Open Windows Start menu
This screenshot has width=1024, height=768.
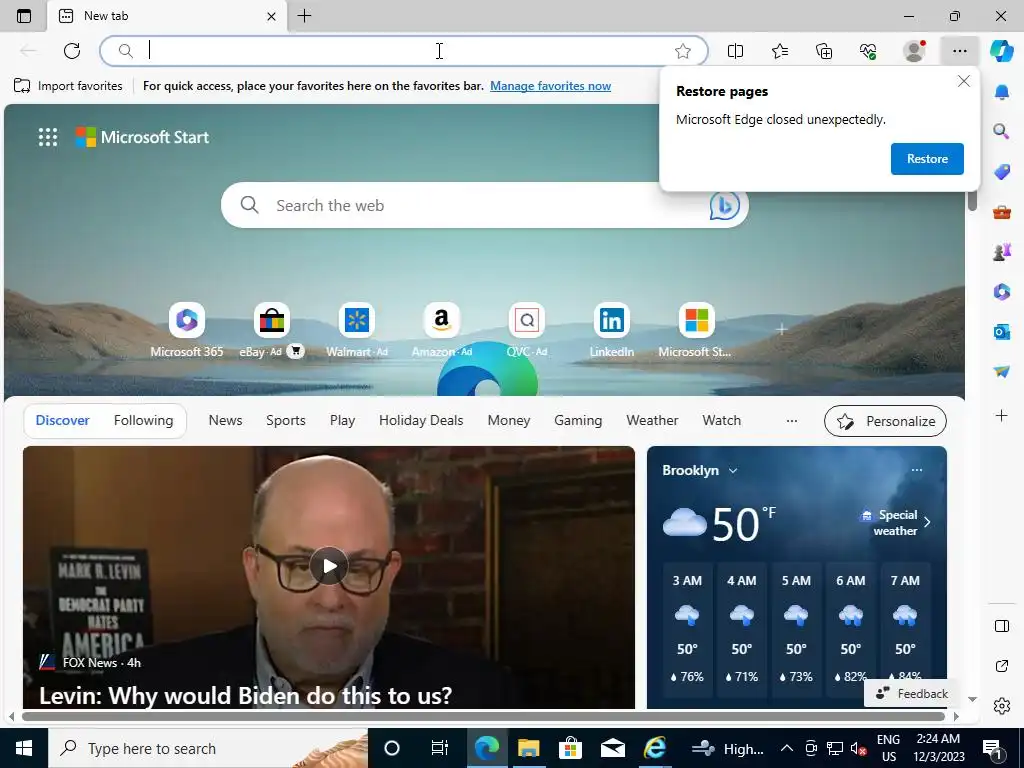coord(24,748)
